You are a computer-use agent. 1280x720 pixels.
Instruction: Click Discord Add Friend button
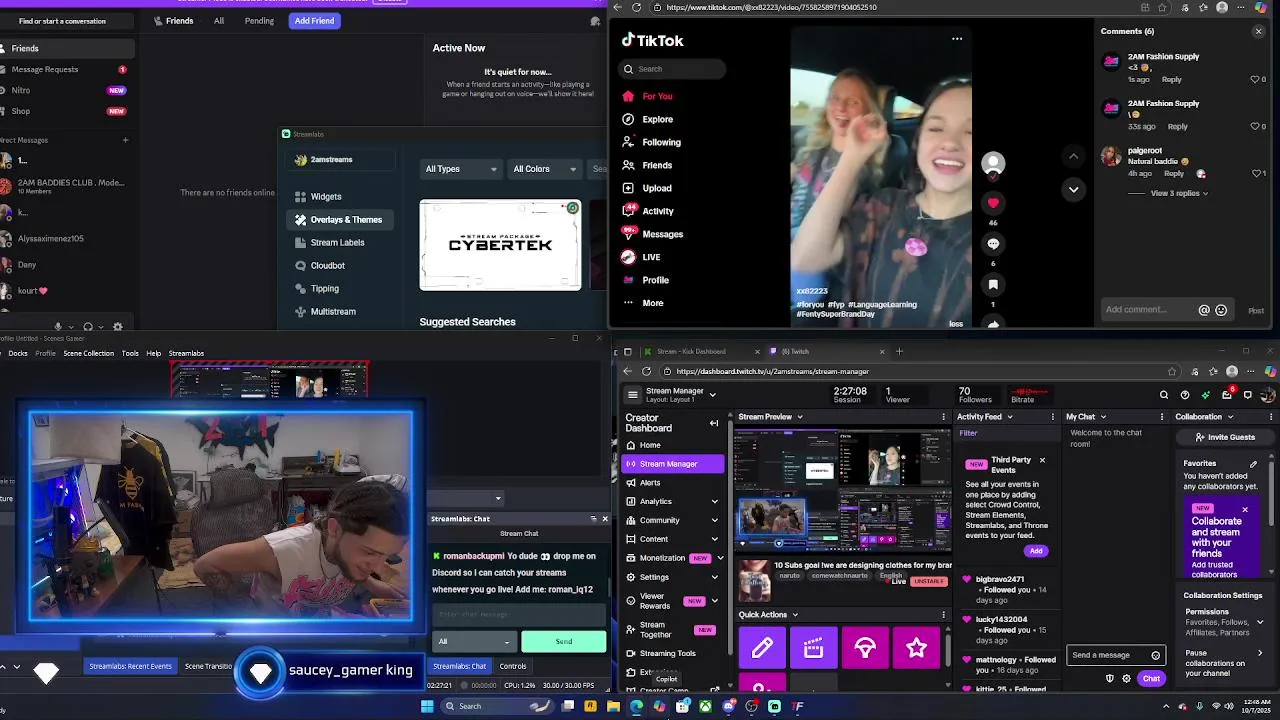[314, 21]
